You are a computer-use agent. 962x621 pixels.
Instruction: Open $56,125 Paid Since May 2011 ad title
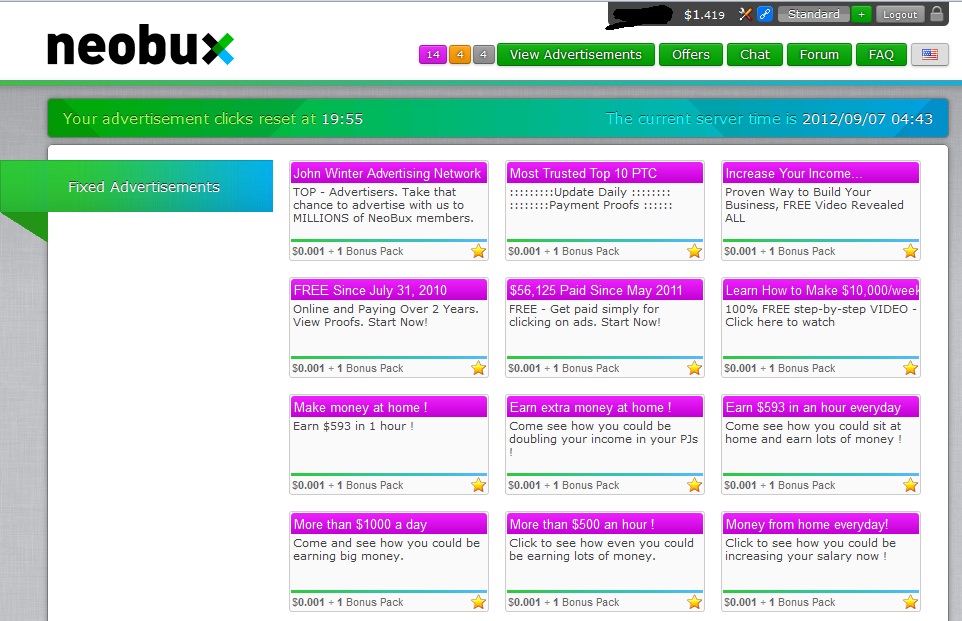596,290
